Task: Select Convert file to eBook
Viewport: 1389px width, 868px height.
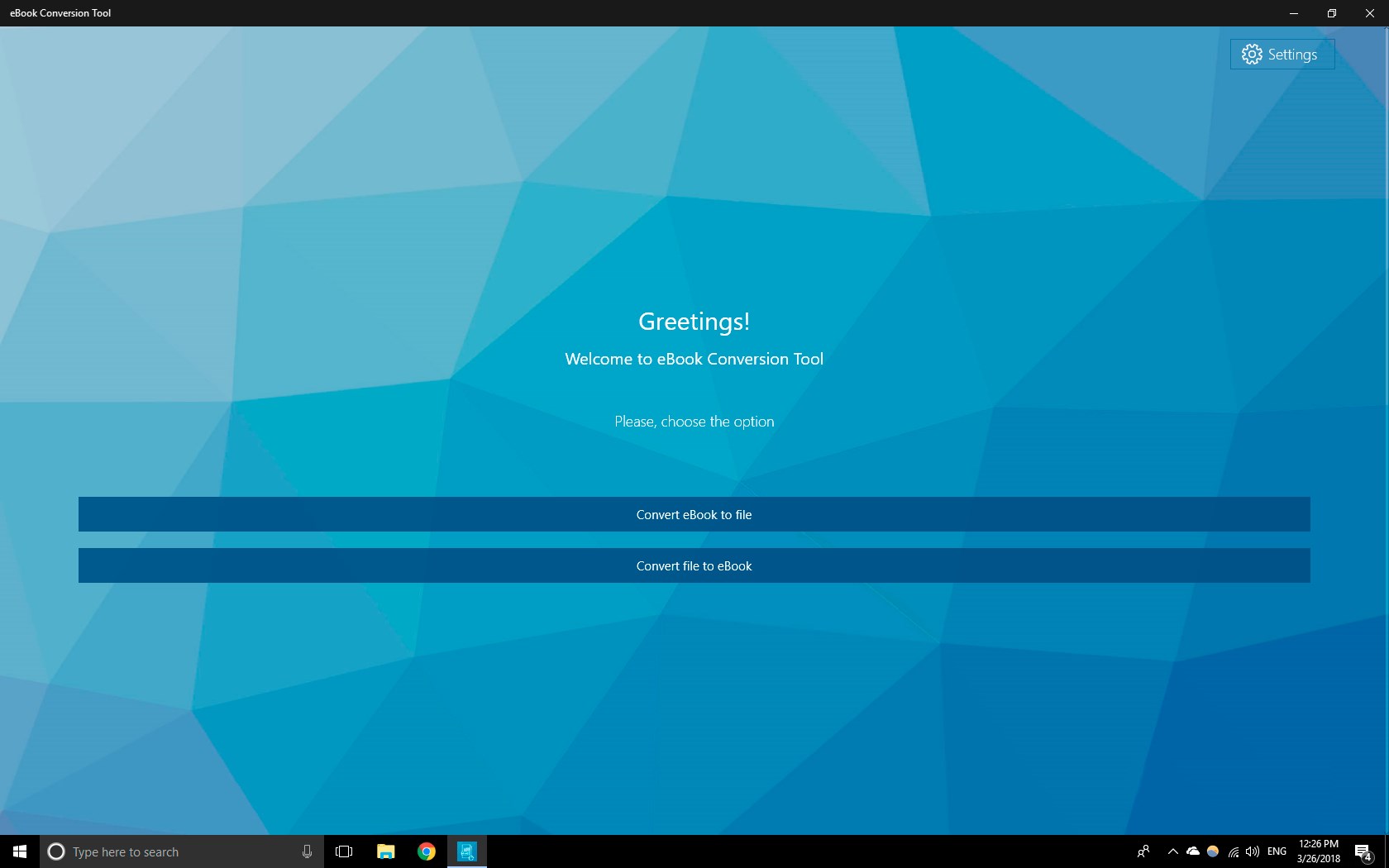Action: pos(694,566)
